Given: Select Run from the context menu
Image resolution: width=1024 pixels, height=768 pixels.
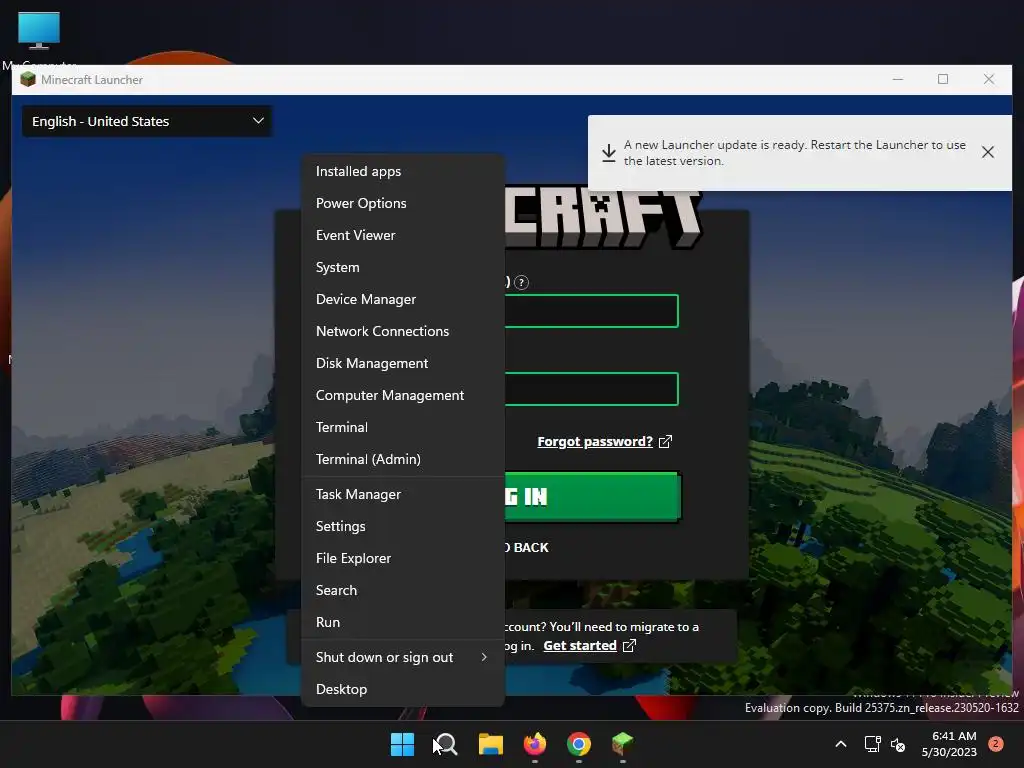Looking at the screenshot, I should coord(402,622).
